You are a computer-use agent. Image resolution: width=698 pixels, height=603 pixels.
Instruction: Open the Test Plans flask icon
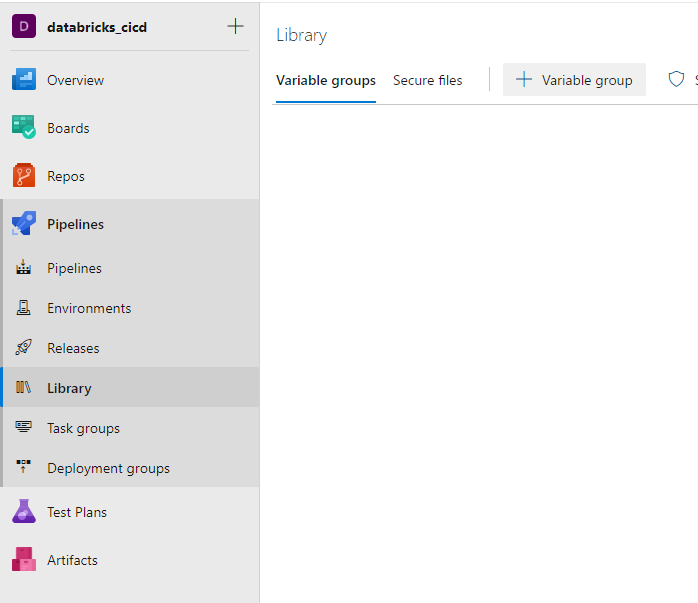pos(24,511)
